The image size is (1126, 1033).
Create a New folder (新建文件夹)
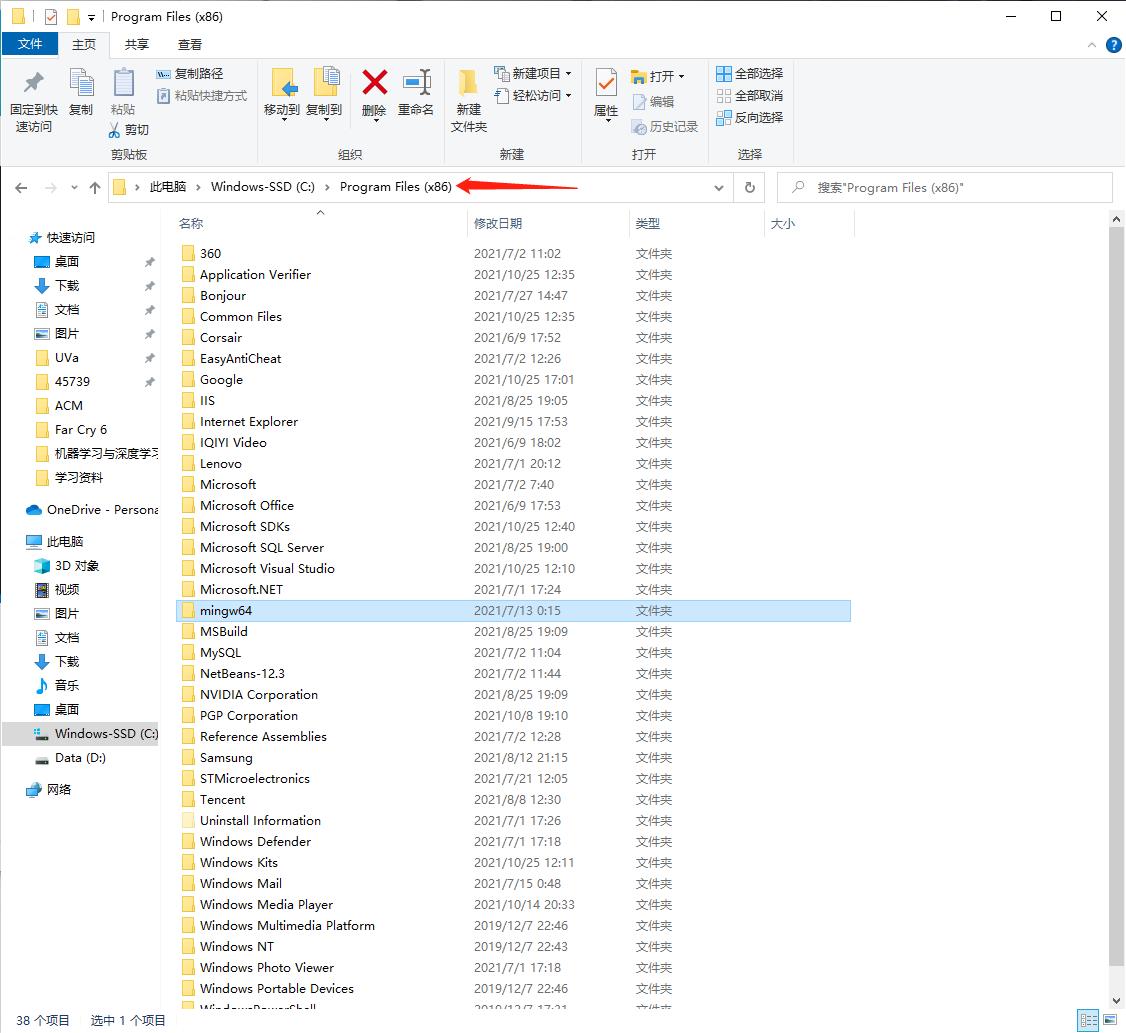(468, 99)
